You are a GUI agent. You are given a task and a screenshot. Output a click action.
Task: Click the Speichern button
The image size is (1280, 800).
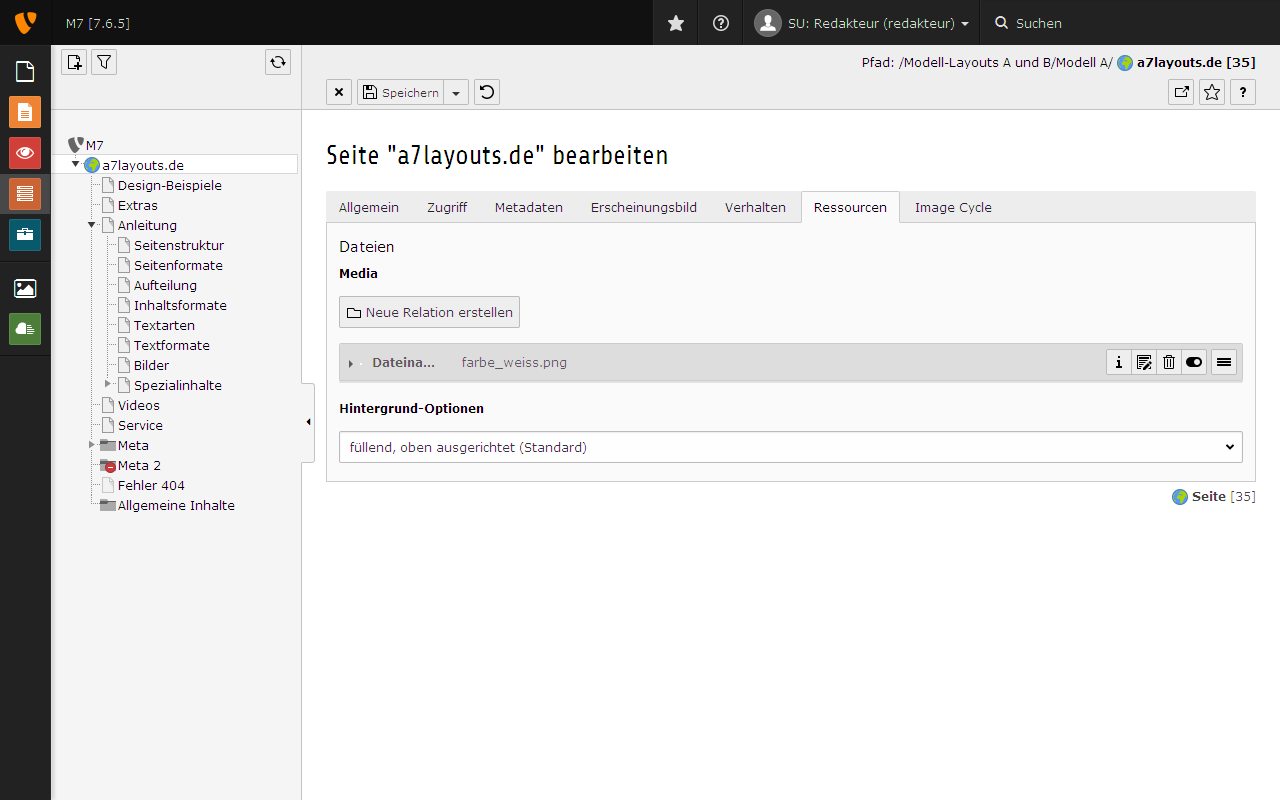click(400, 92)
